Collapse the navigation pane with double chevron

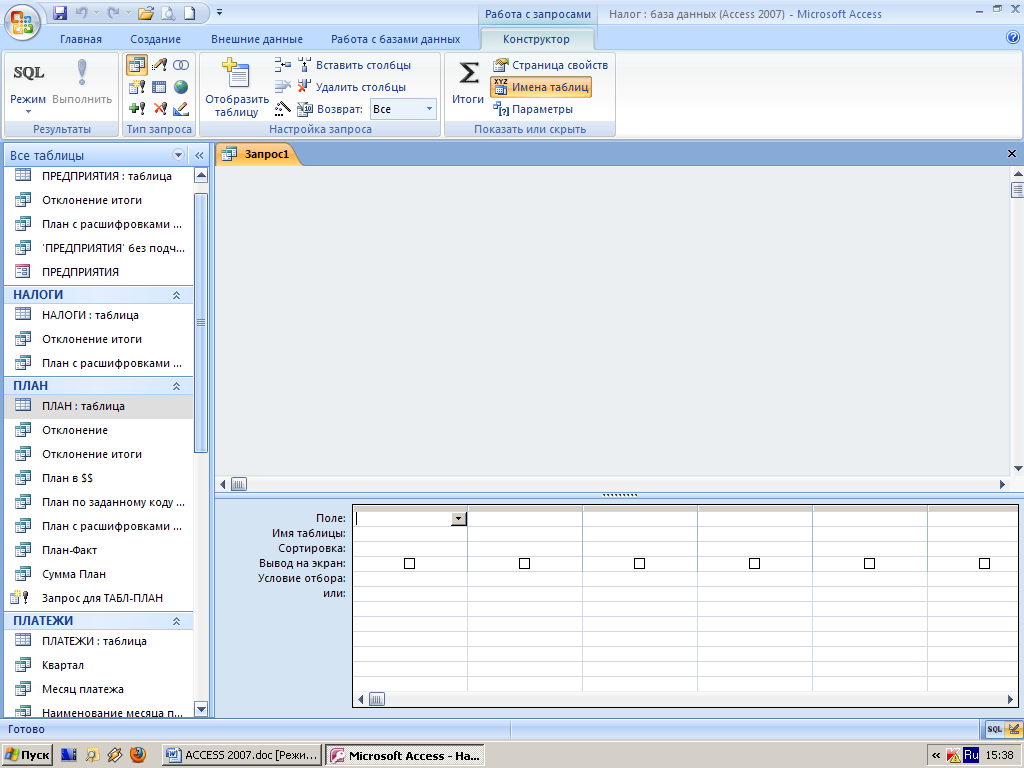tap(199, 155)
